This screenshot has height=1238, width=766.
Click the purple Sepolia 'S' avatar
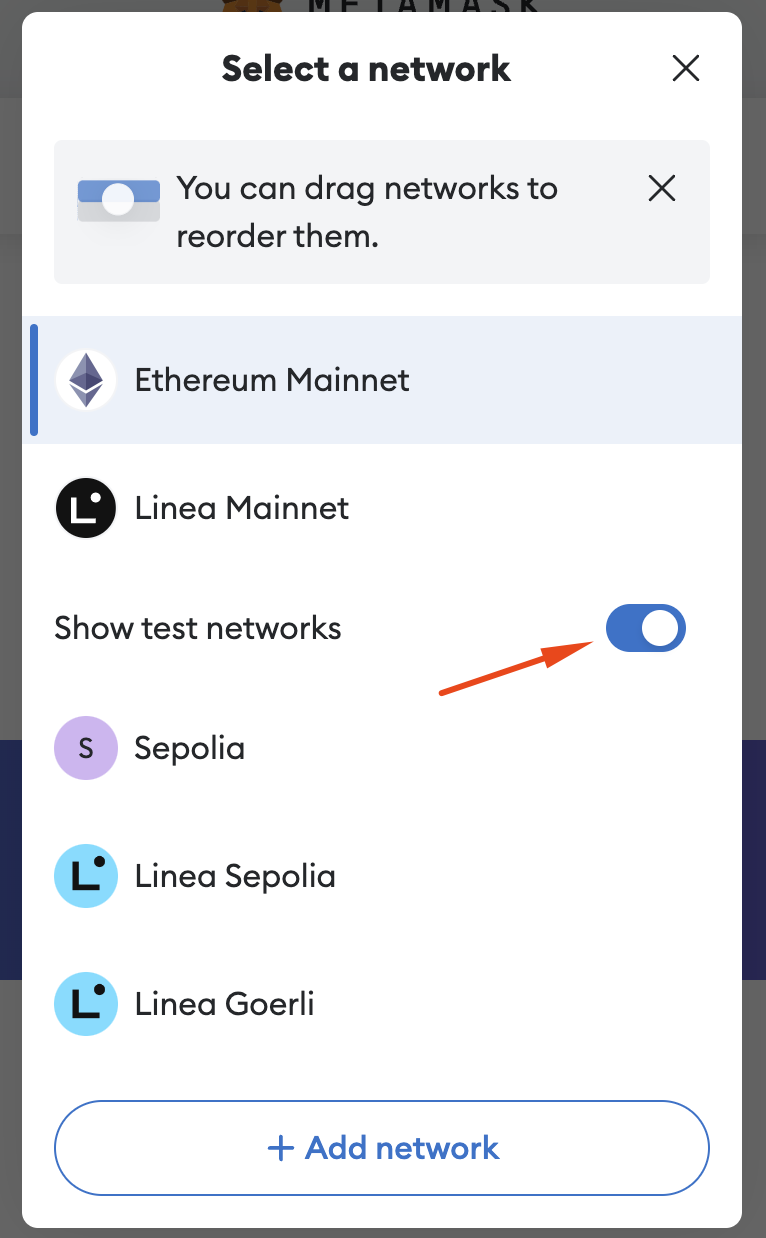(x=85, y=748)
